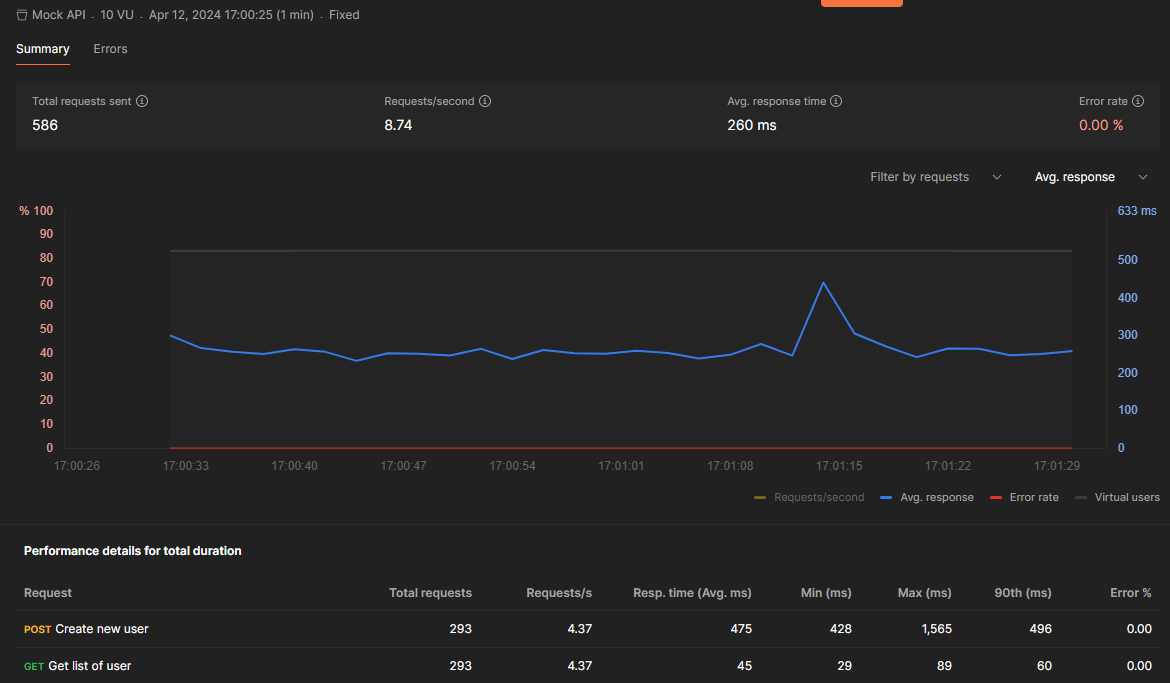Click info icon beside Total requests sent
Screen dimensions: 1170x683
click(x=142, y=101)
